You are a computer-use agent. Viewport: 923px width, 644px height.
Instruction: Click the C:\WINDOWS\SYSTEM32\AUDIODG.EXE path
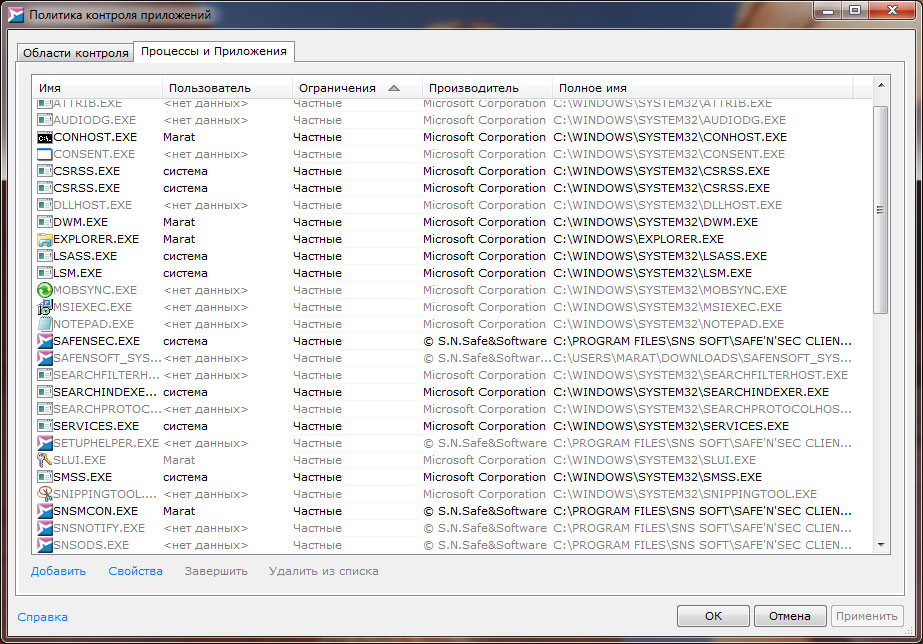tap(670, 120)
